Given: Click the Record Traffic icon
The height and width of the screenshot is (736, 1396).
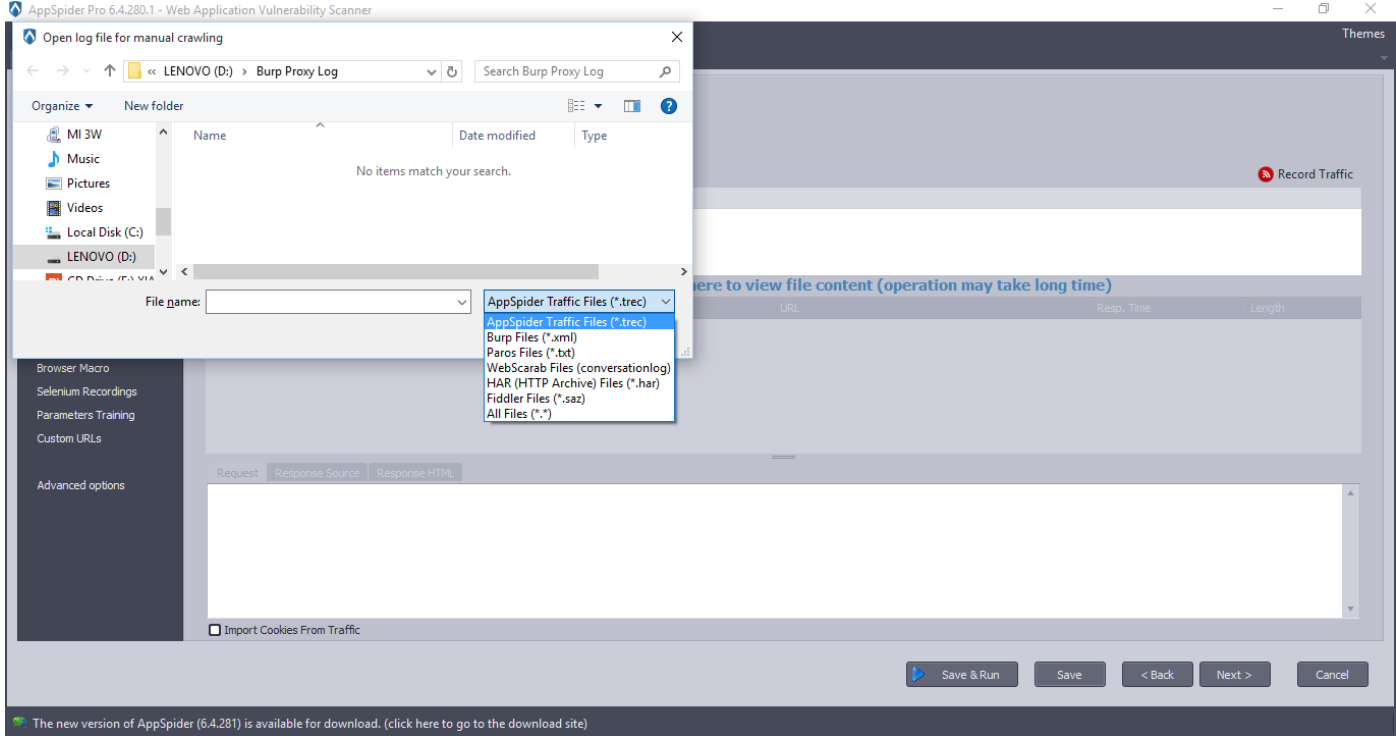Looking at the screenshot, I should click(1265, 174).
